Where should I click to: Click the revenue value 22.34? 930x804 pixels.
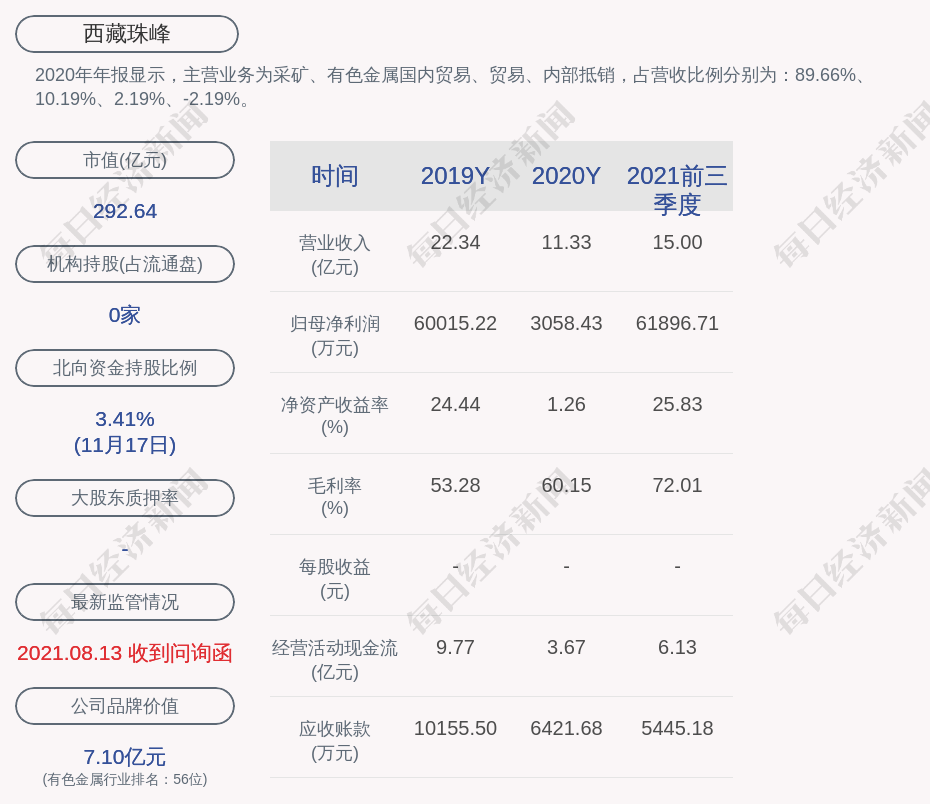pyautogui.click(x=456, y=243)
